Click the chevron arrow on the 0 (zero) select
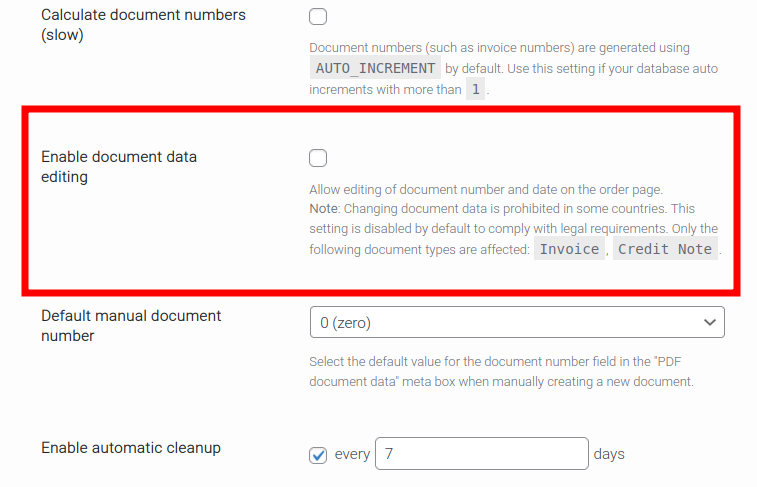The image size is (757, 487). (x=710, y=322)
